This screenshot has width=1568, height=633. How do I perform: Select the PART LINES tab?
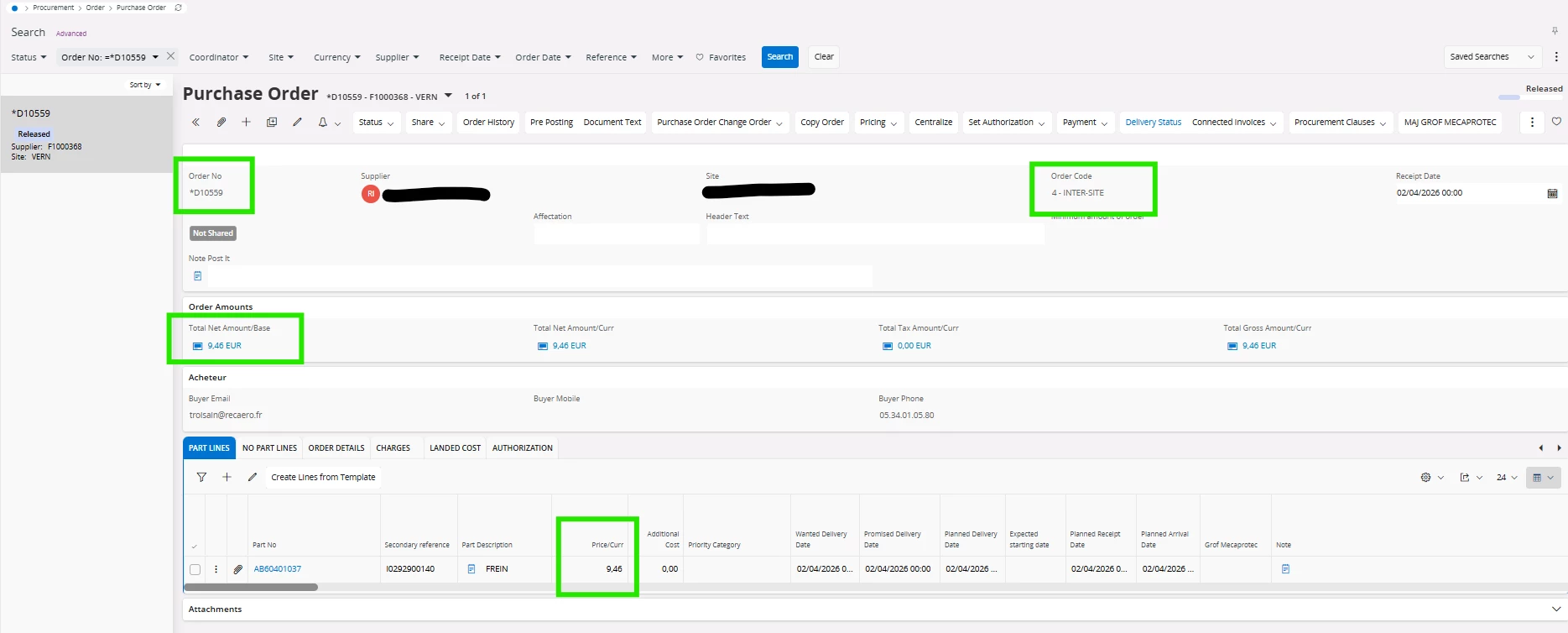coord(209,448)
